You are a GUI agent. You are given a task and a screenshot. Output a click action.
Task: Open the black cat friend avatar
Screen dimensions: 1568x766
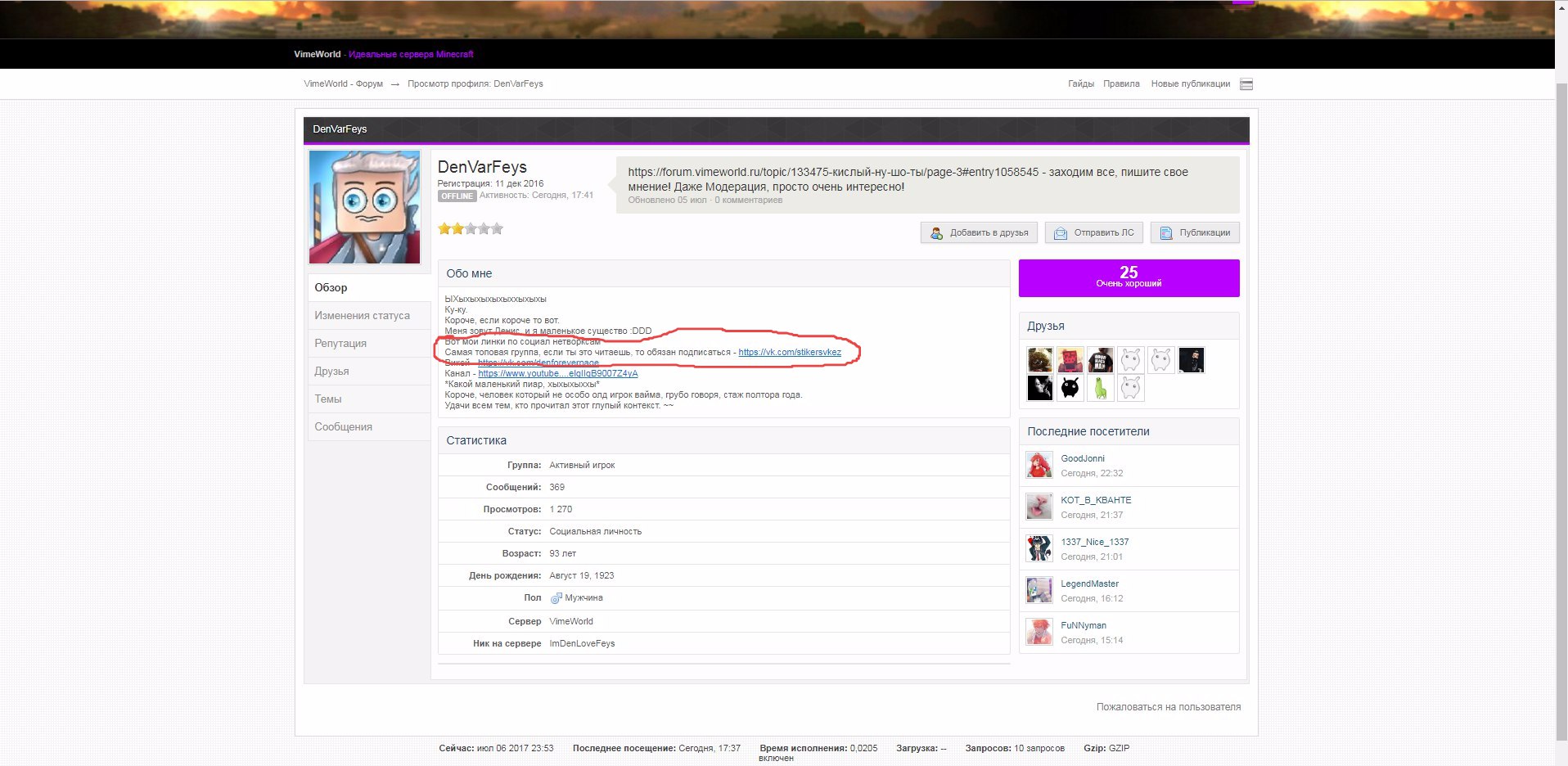click(x=1070, y=388)
